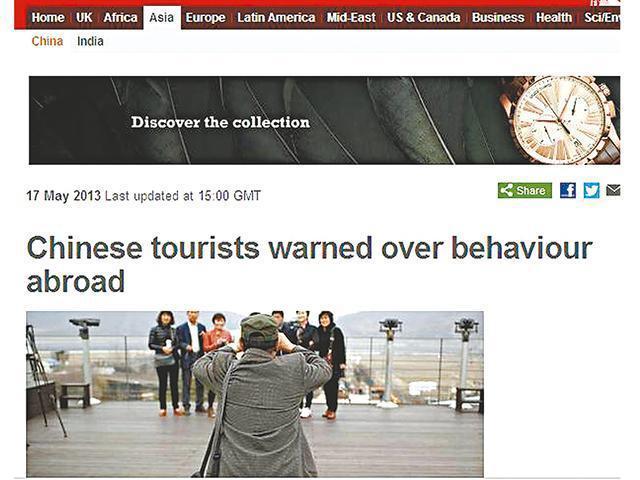Open US & Canada news

[424, 18]
